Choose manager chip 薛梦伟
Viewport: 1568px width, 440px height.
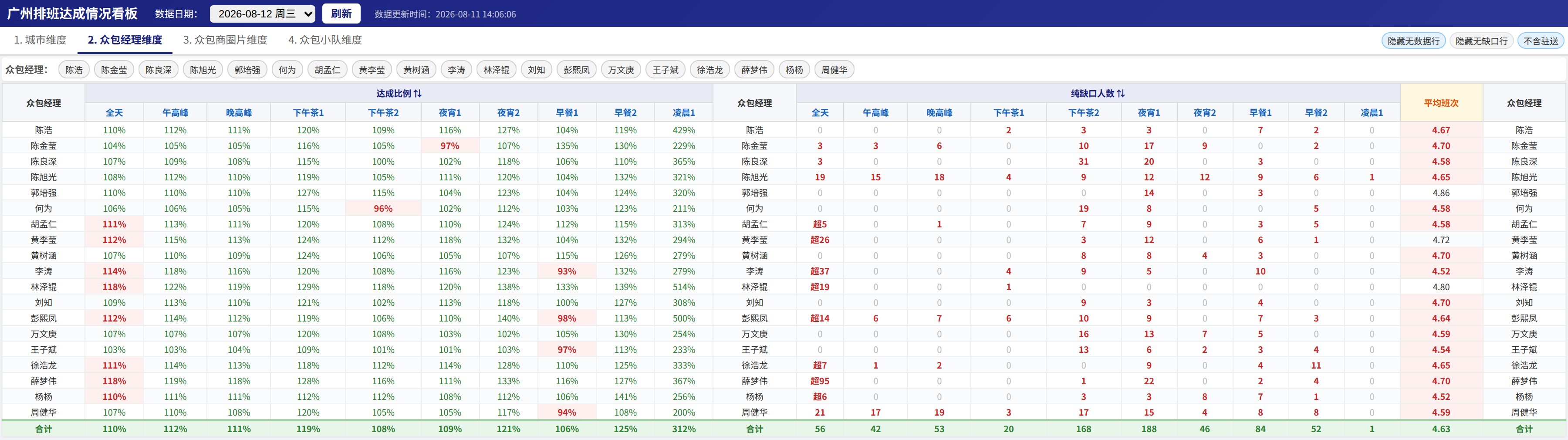point(754,70)
